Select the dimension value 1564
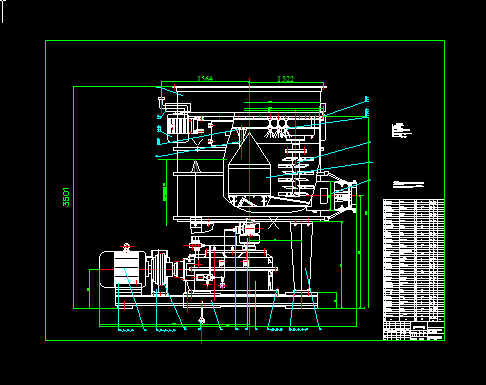486x385 pixels. point(205,78)
